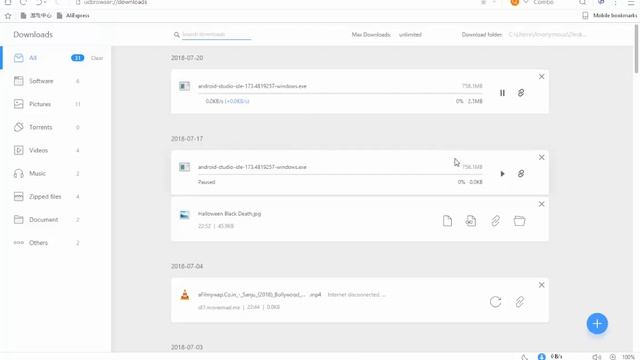Click the status bar volume icon
The height and width of the screenshot is (360, 640).
597,357
